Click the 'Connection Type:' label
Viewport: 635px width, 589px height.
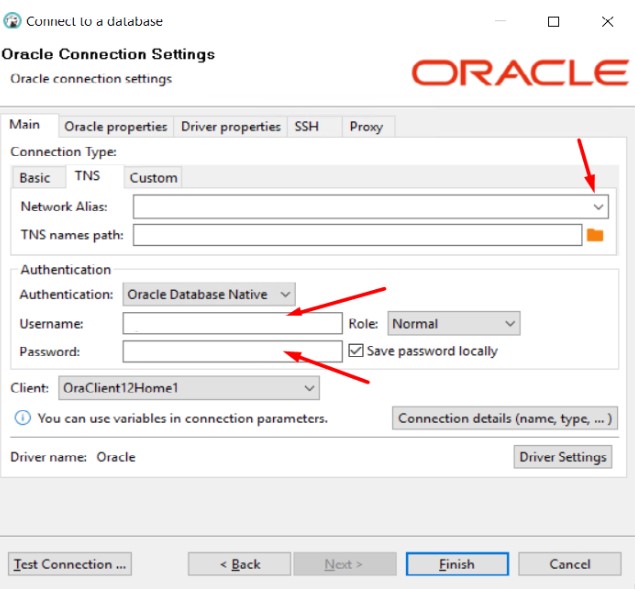click(x=64, y=152)
